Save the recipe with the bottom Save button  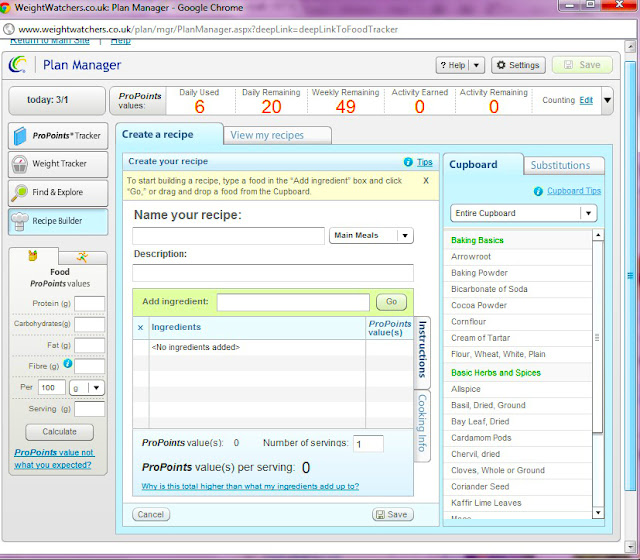coord(393,515)
